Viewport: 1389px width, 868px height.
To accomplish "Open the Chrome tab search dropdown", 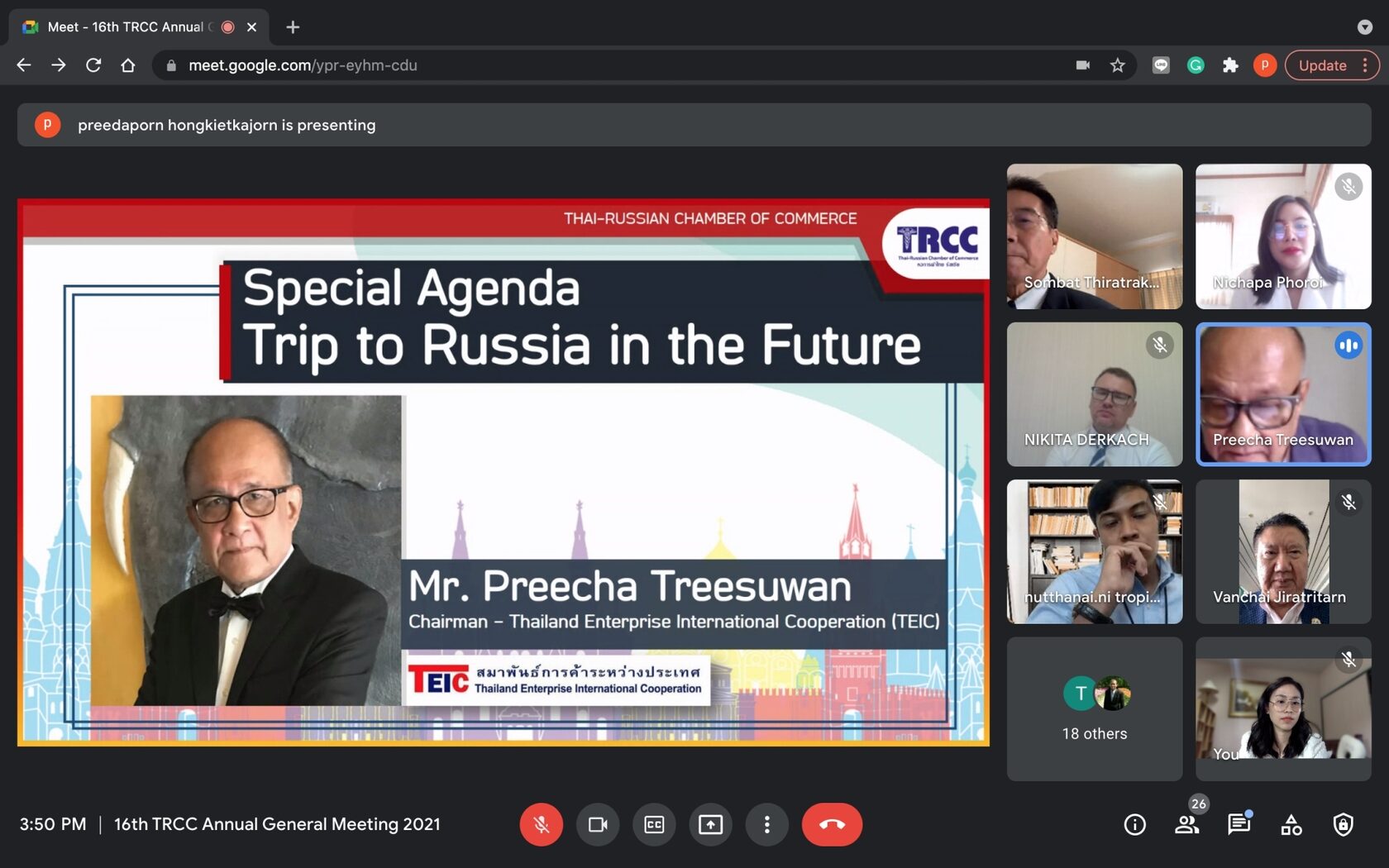I will [1365, 27].
